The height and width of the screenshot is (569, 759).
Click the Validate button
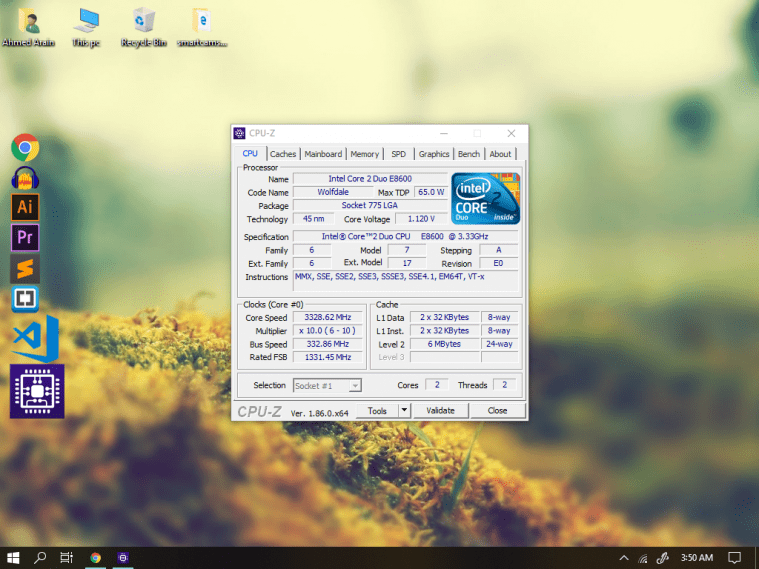440,411
